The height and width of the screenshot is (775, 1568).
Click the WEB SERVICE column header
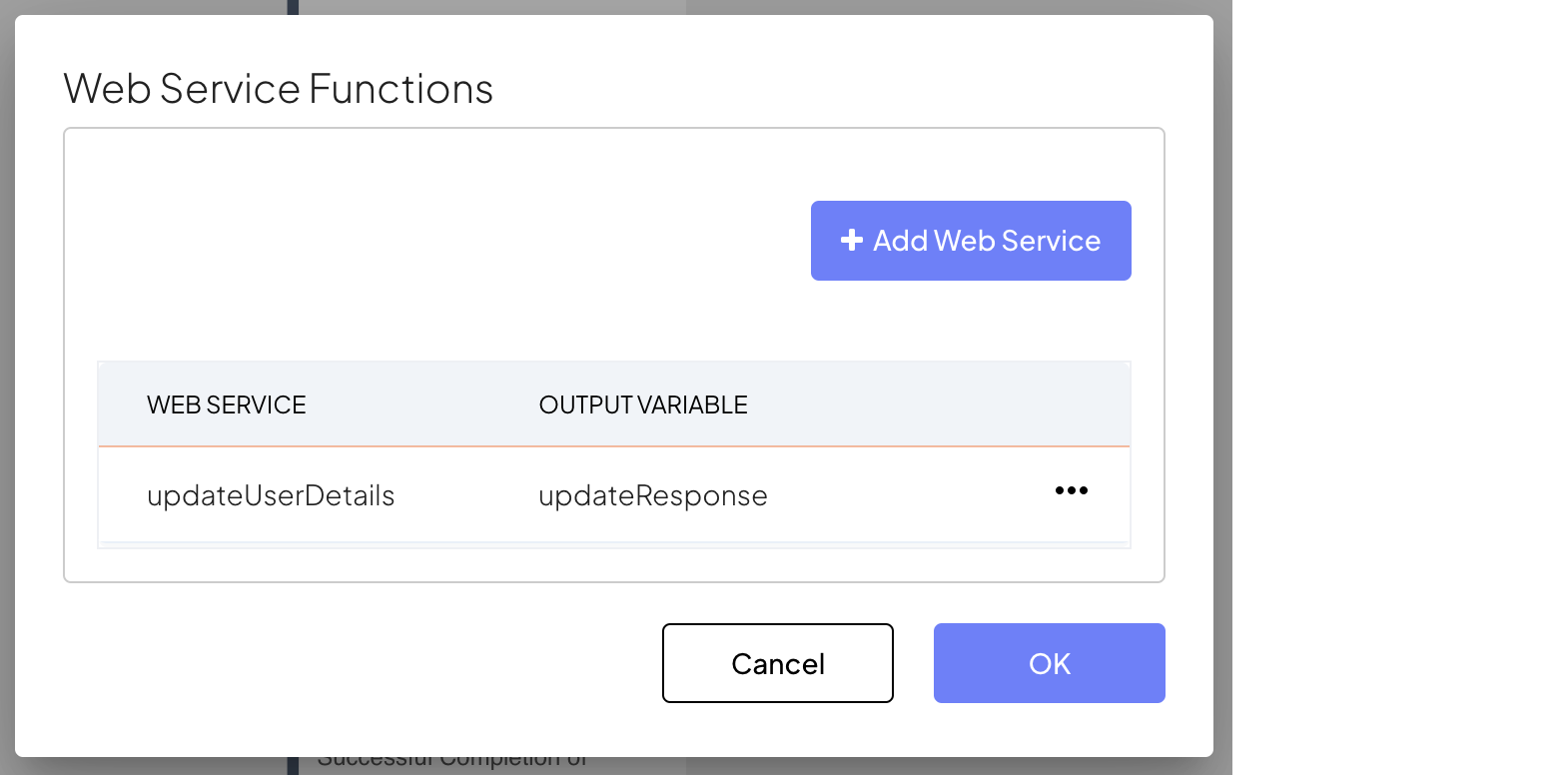227,404
